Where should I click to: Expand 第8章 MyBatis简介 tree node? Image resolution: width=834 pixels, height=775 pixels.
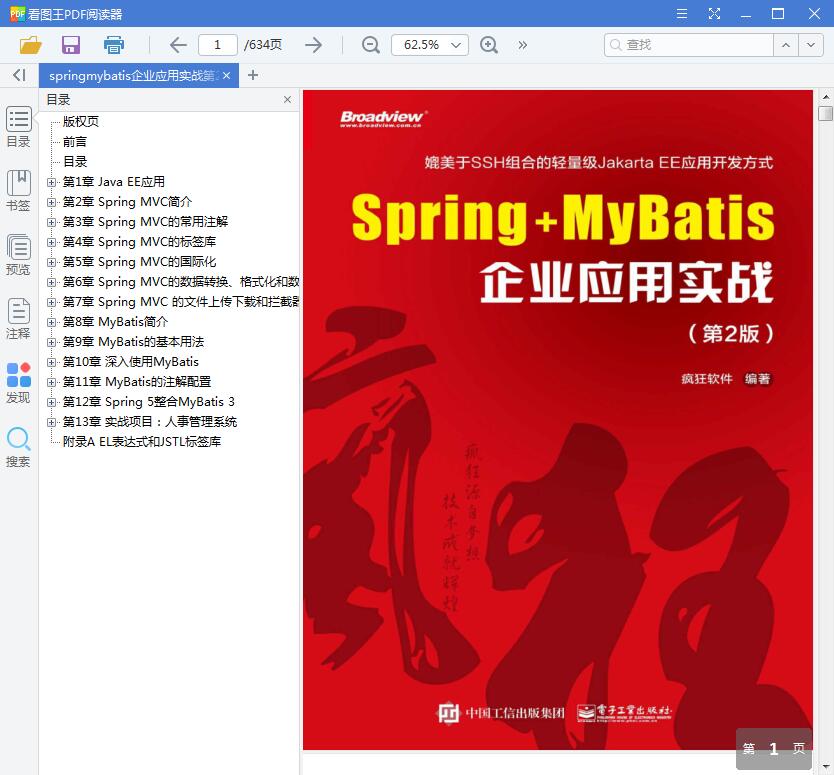[51, 322]
